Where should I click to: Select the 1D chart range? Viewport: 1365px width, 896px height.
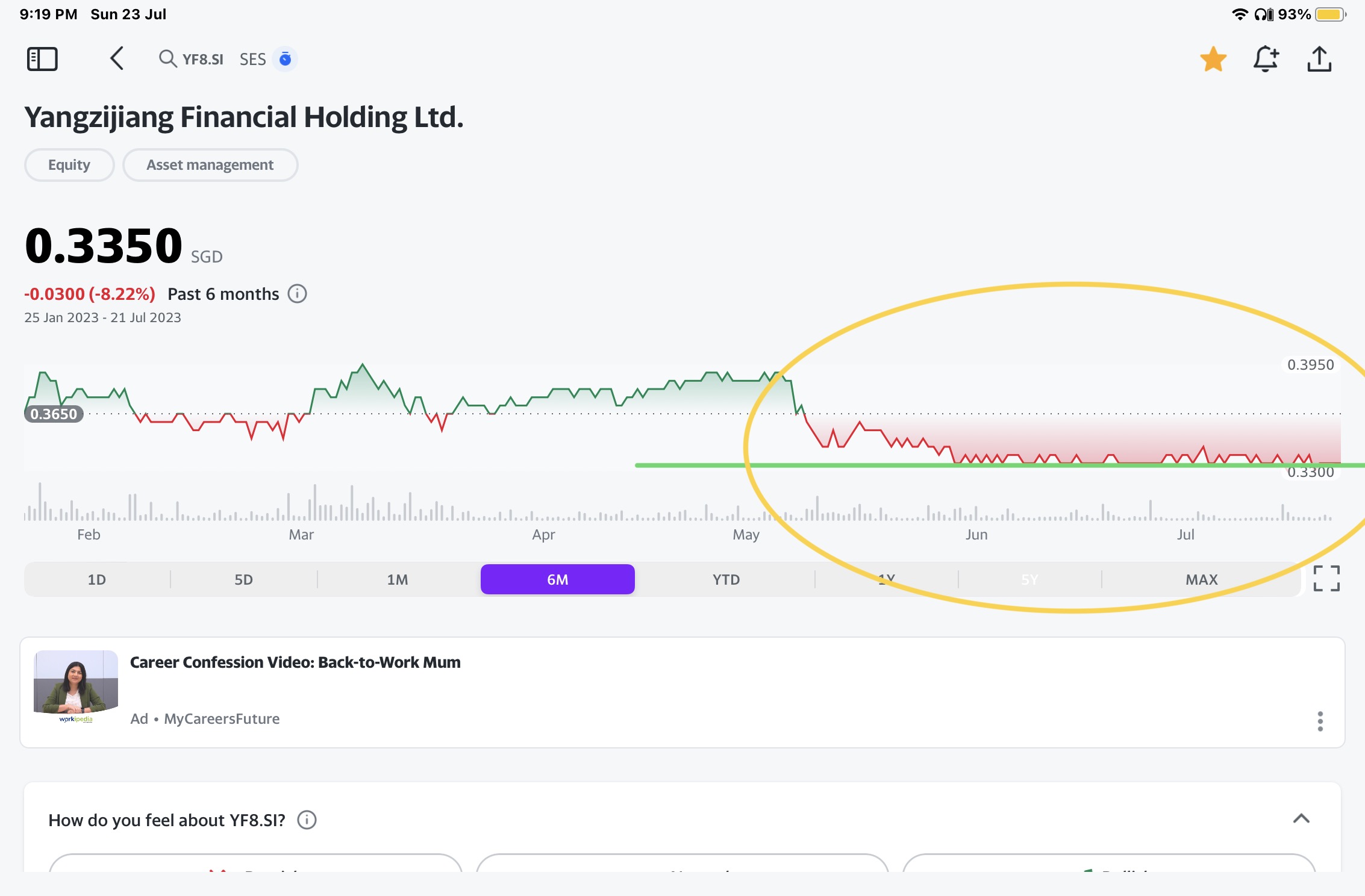pos(97,579)
